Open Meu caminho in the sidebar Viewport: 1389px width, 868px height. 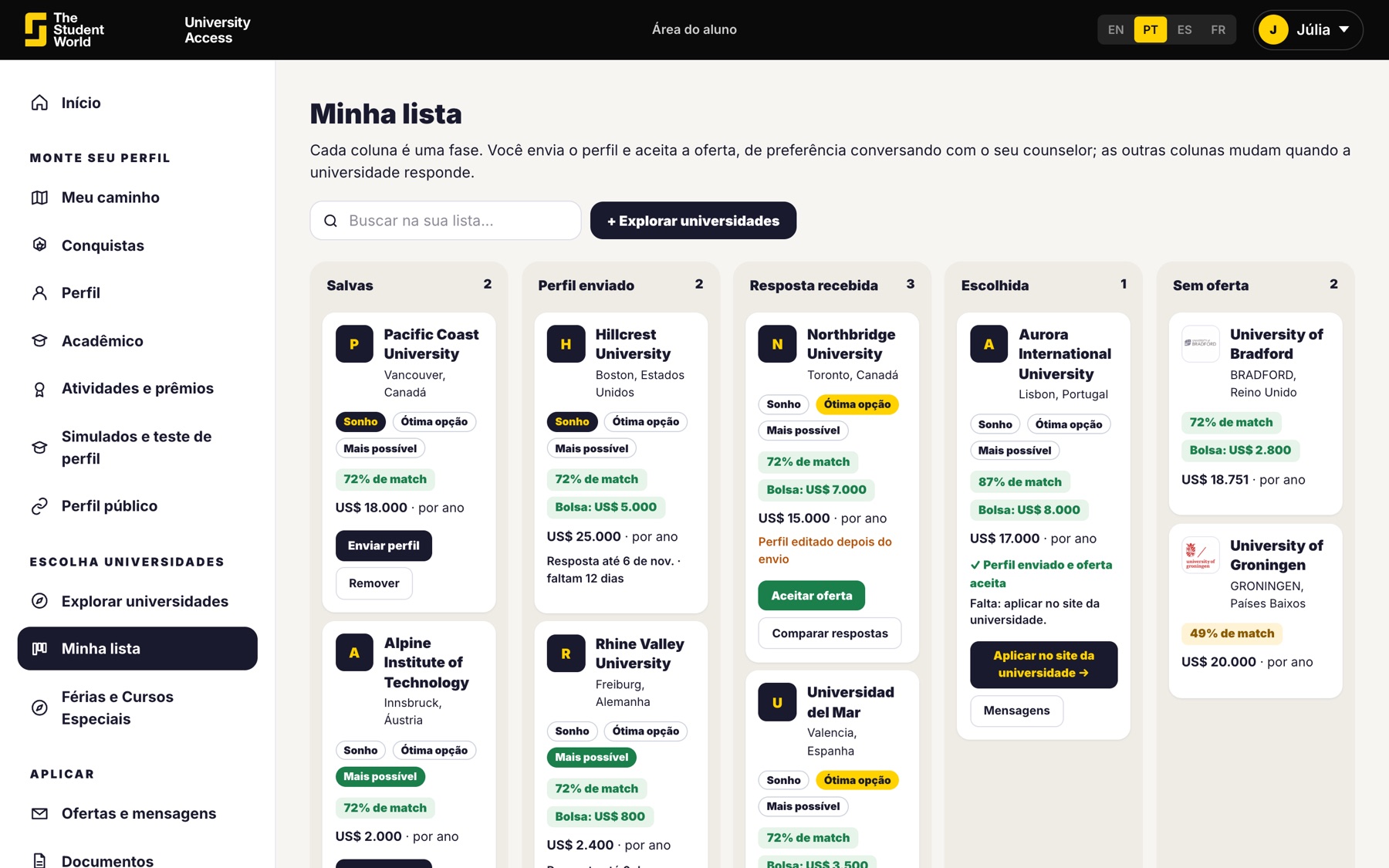[137, 198]
